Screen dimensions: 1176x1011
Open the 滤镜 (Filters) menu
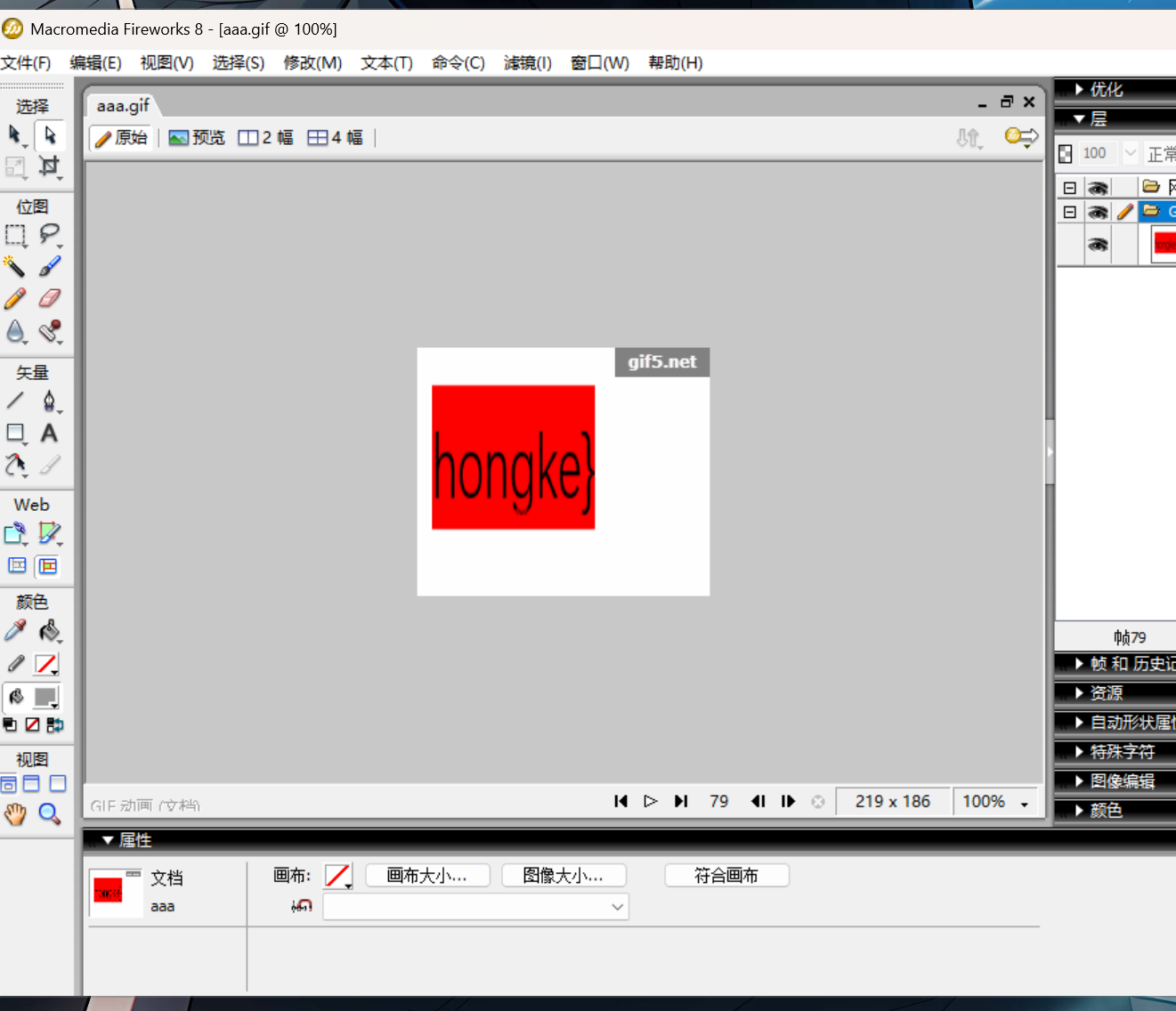(527, 63)
